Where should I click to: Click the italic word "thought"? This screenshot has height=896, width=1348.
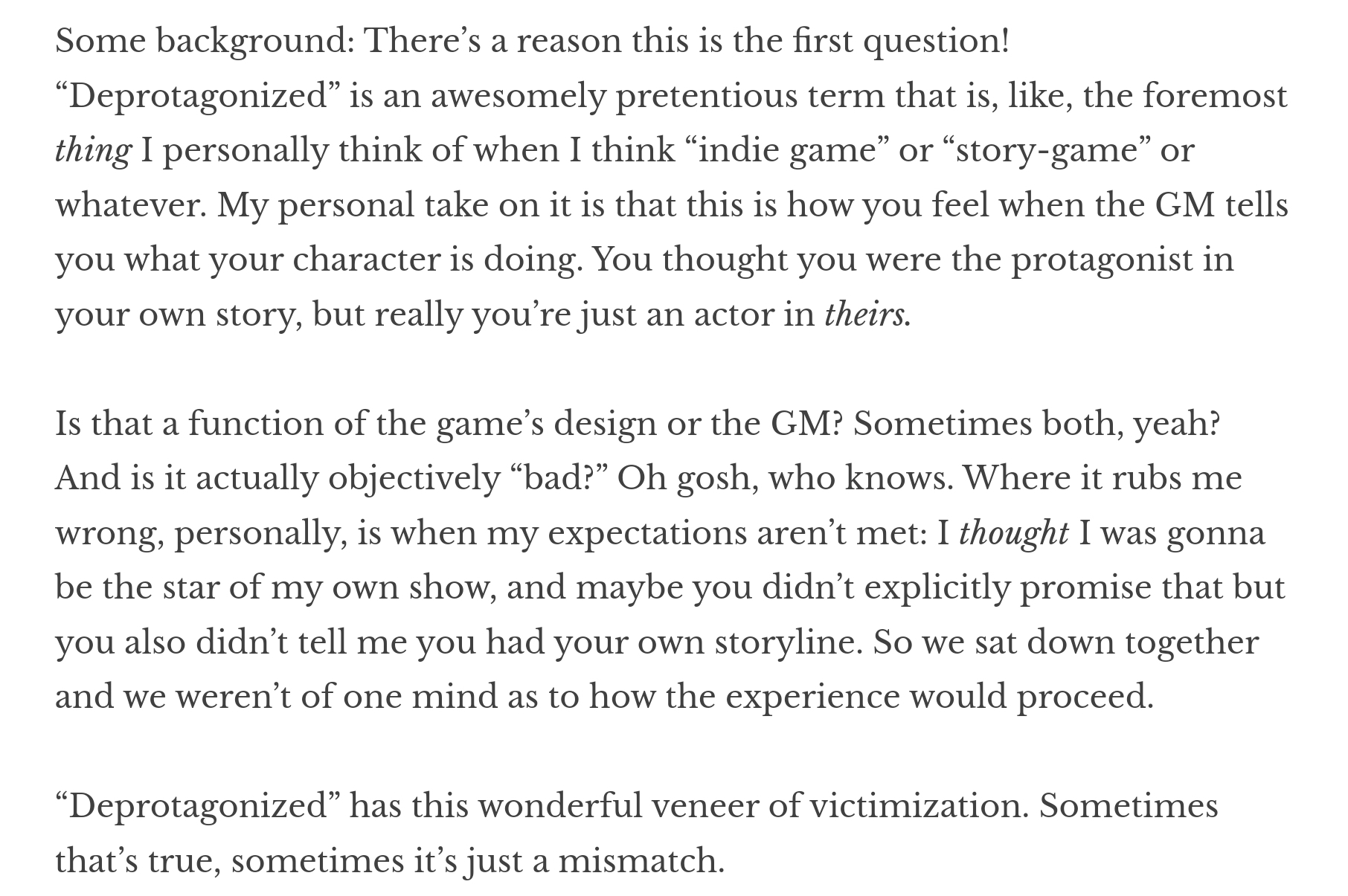1013,533
